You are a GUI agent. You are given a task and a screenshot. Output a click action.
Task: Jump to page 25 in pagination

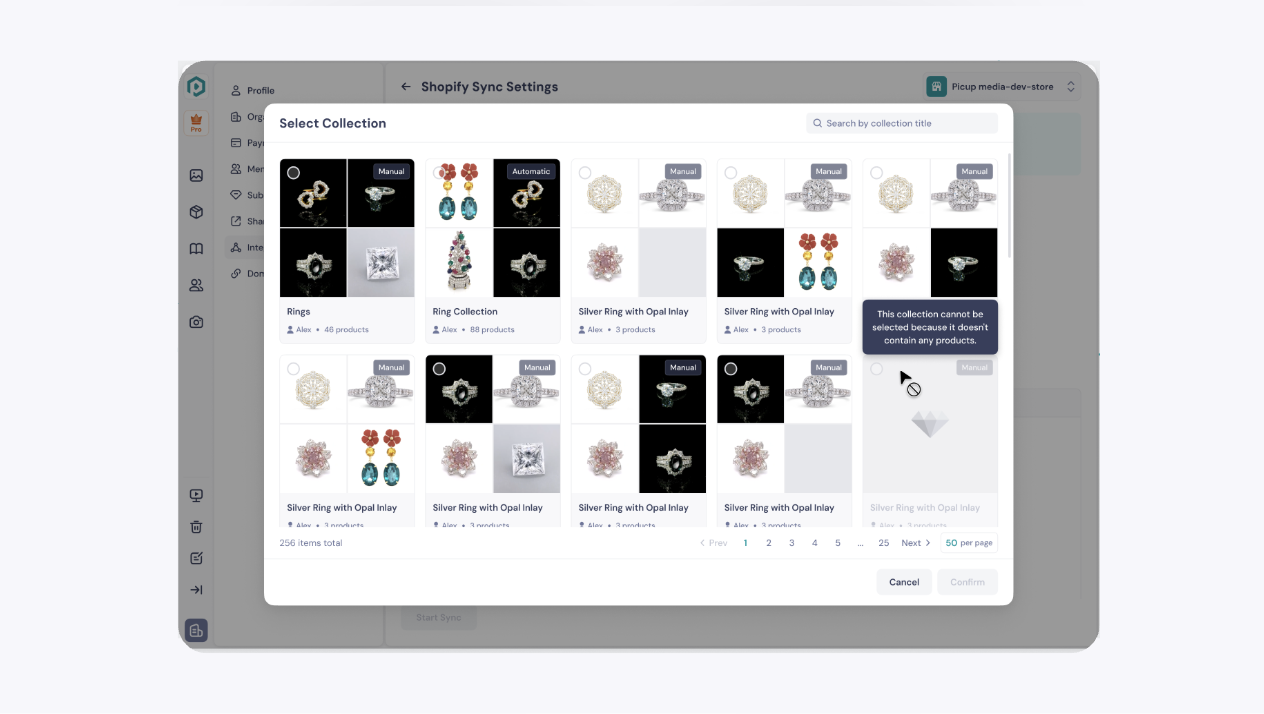[x=883, y=543]
